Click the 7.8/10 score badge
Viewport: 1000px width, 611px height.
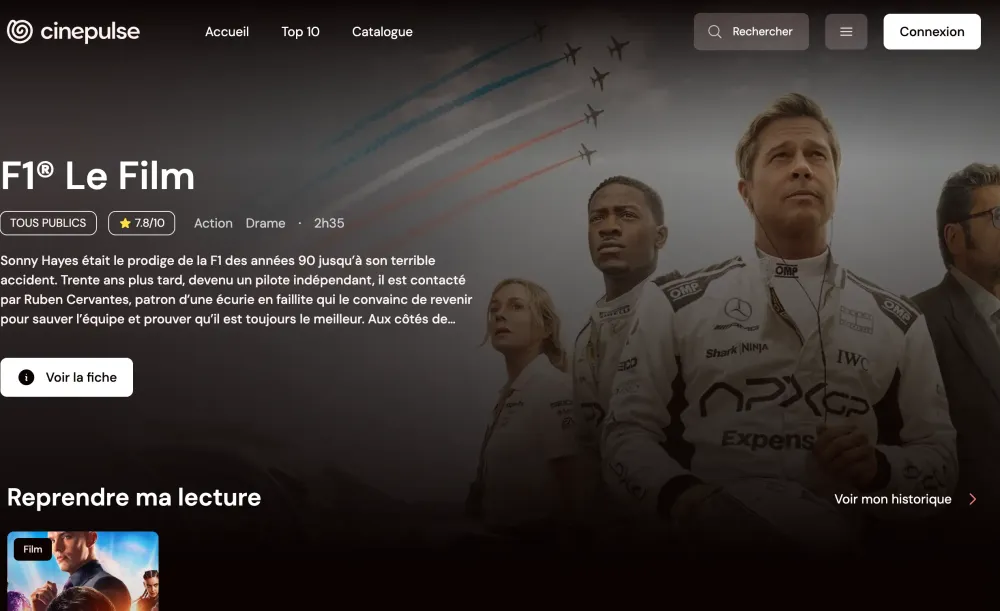[142, 223]
